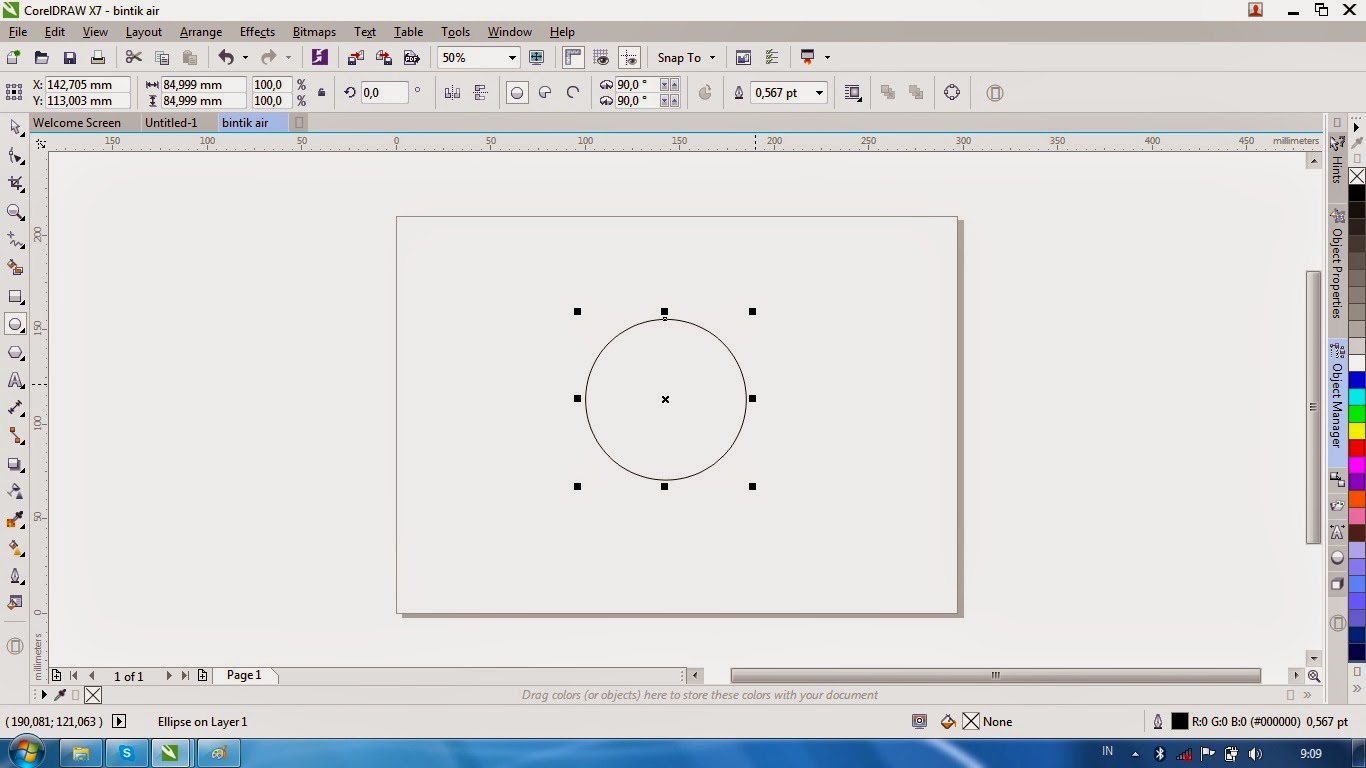
Task: Undo the last action
Action: [x=226, y=58]
